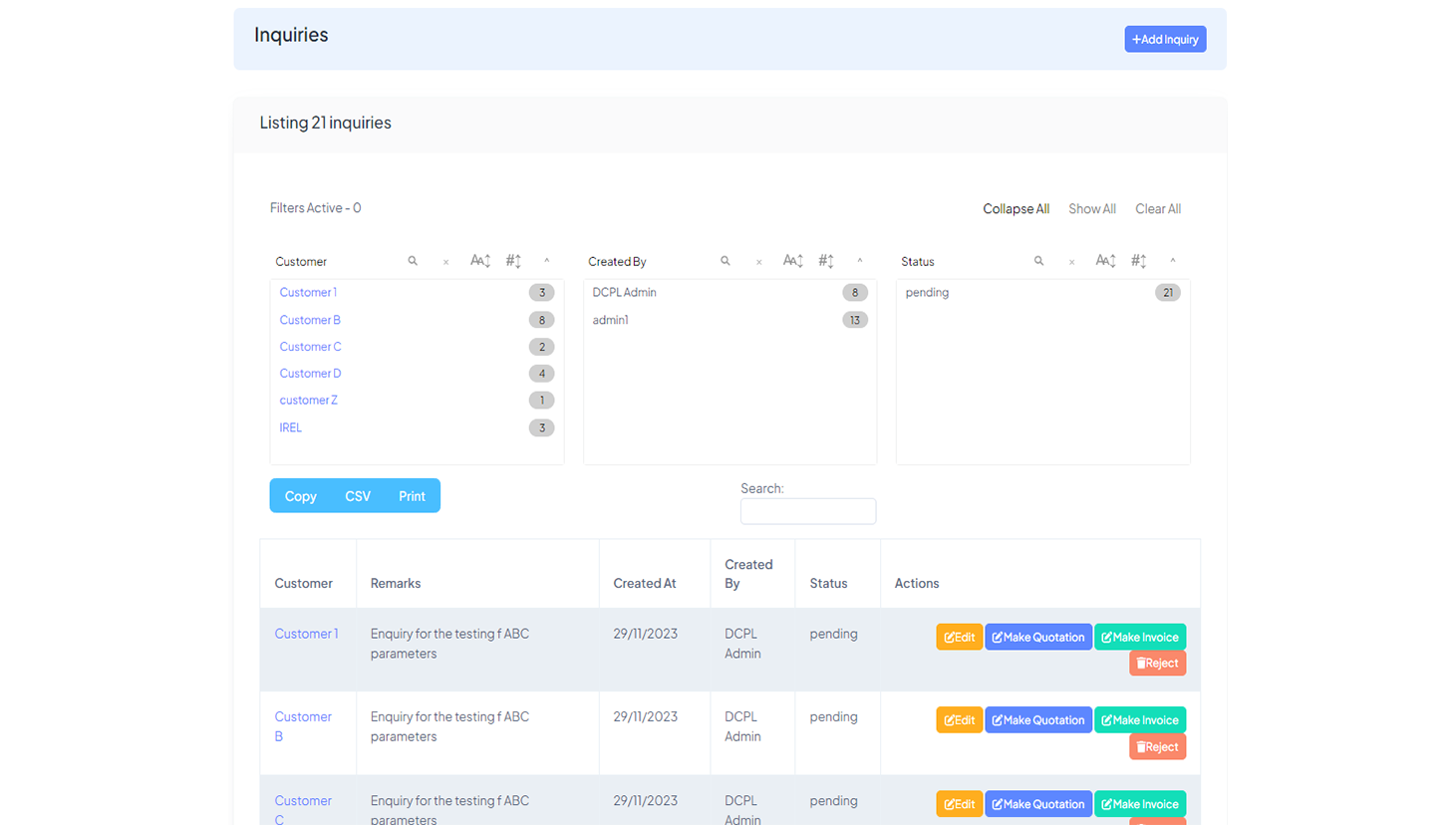Image resolution: width=1456 pixels, height=825 pixels.
Task: Sort Customer pane by count number
Action: [x=513, y=261]
